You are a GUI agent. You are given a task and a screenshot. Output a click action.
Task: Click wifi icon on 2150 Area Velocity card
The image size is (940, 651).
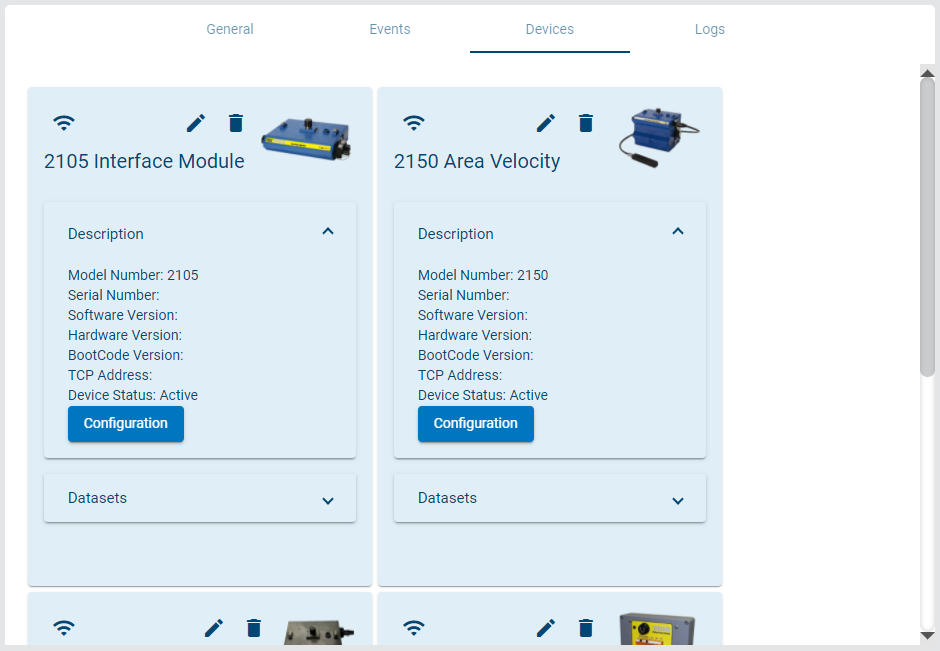(414, 123)
